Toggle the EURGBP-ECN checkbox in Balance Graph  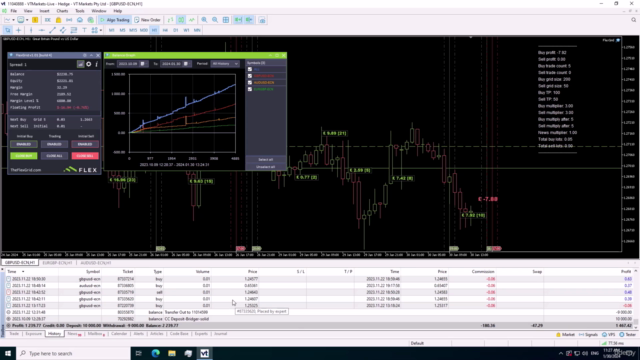250,89
